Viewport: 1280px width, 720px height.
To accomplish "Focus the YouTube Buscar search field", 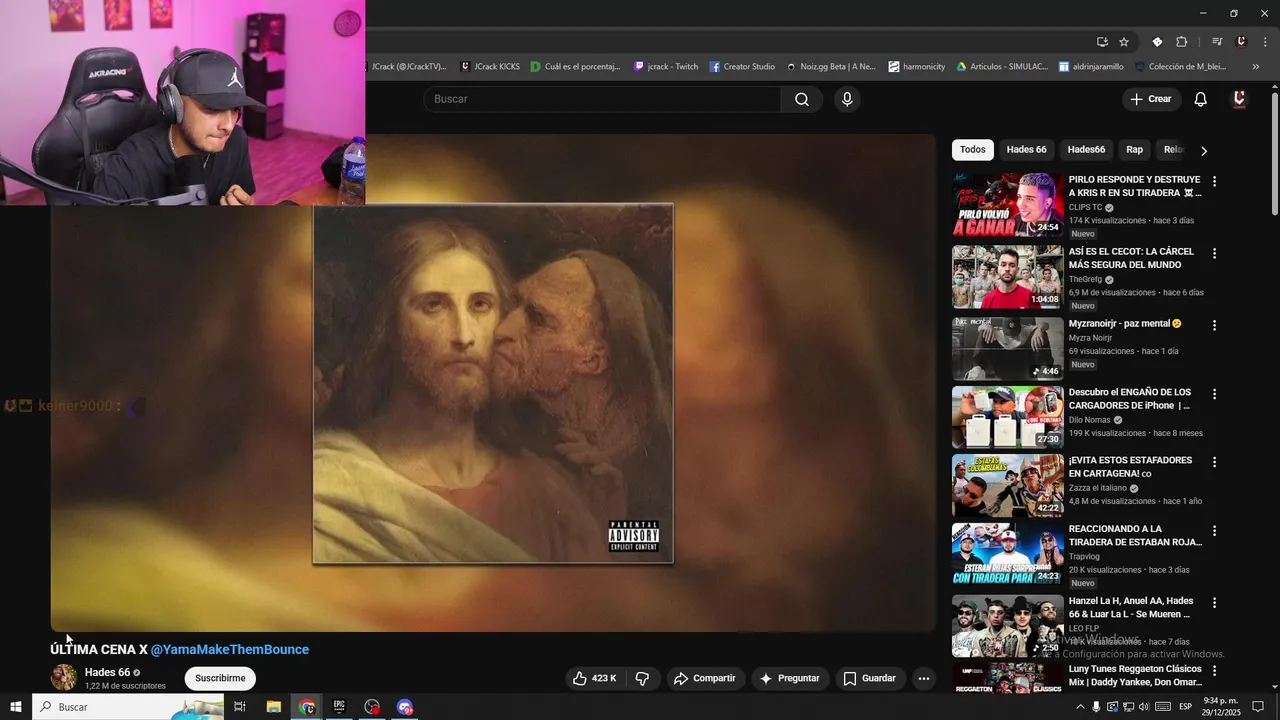I will [603, 99].
